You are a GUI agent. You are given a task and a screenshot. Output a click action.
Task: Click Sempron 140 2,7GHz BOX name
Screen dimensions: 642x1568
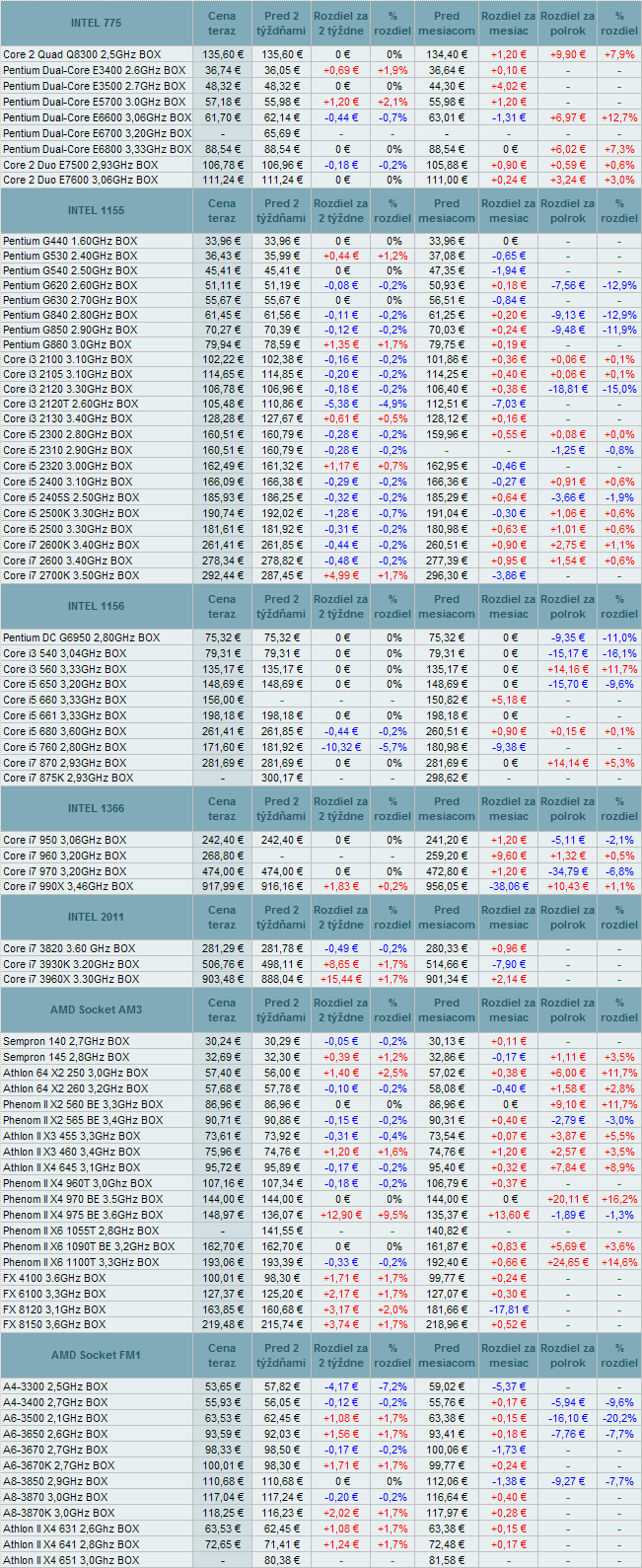tap(66, 1041)
